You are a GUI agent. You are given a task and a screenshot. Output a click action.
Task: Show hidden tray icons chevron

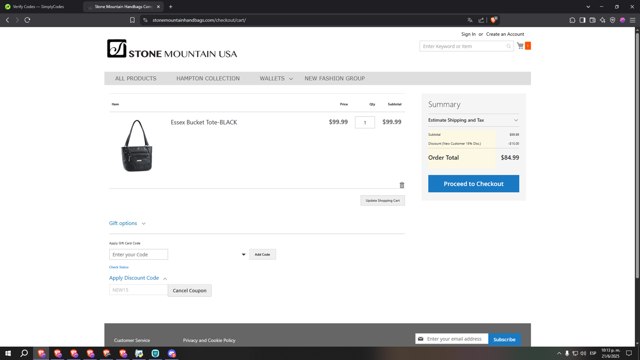(559, 353)
